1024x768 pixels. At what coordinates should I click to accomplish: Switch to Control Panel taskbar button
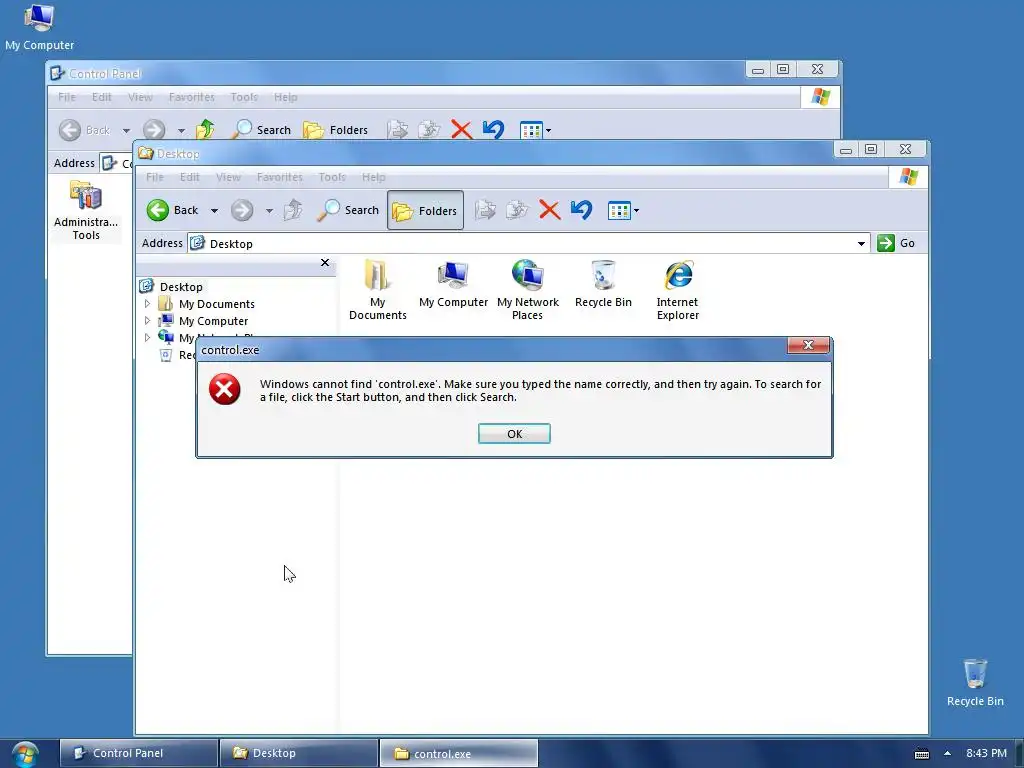click(x=138, y=753)
